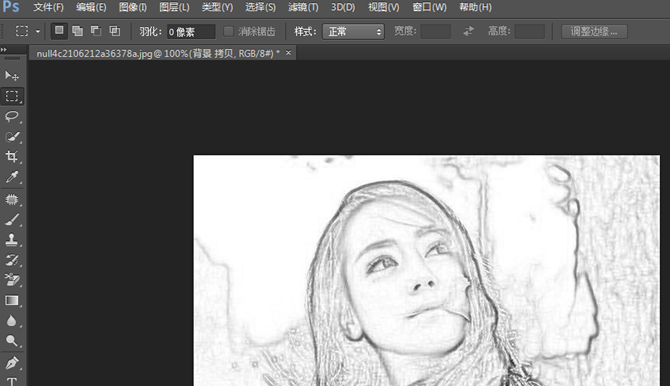The height and width of the screenshot is (386, 670).
Task: Select the Dodge tool
Action: tap(12, 341)
